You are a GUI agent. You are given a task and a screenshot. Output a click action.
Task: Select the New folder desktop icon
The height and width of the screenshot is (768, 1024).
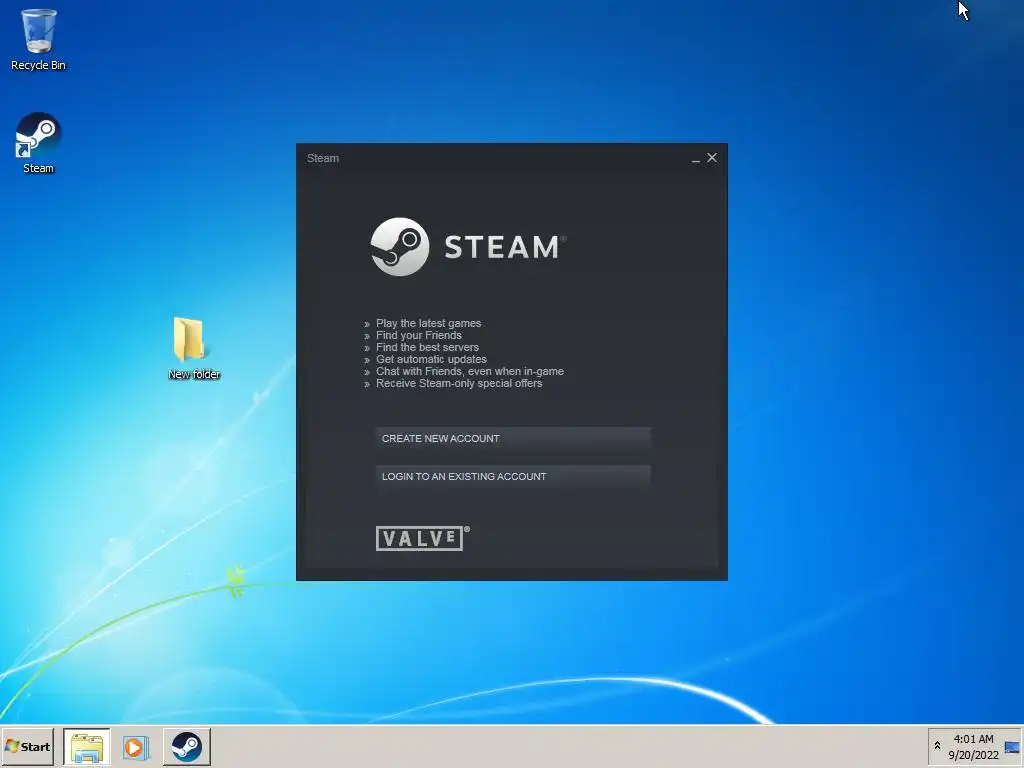pyautogui.click(x=194, y=348)
